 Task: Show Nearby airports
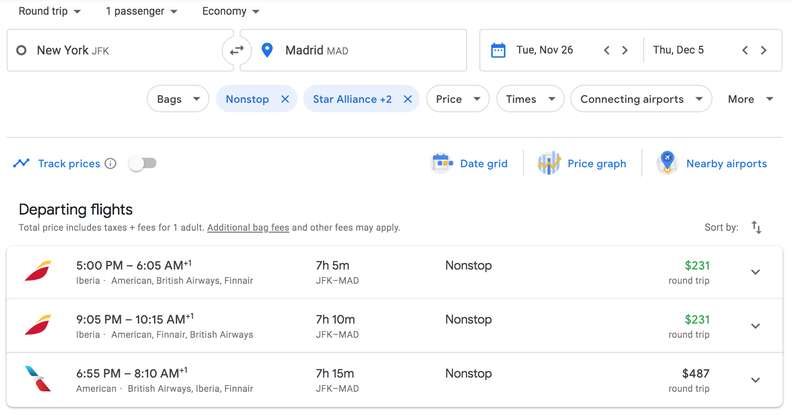[712, 163]
